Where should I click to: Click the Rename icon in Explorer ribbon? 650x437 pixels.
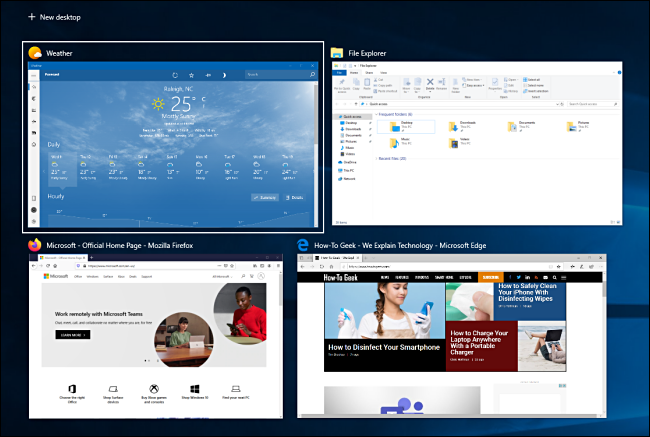click(441, 84)
